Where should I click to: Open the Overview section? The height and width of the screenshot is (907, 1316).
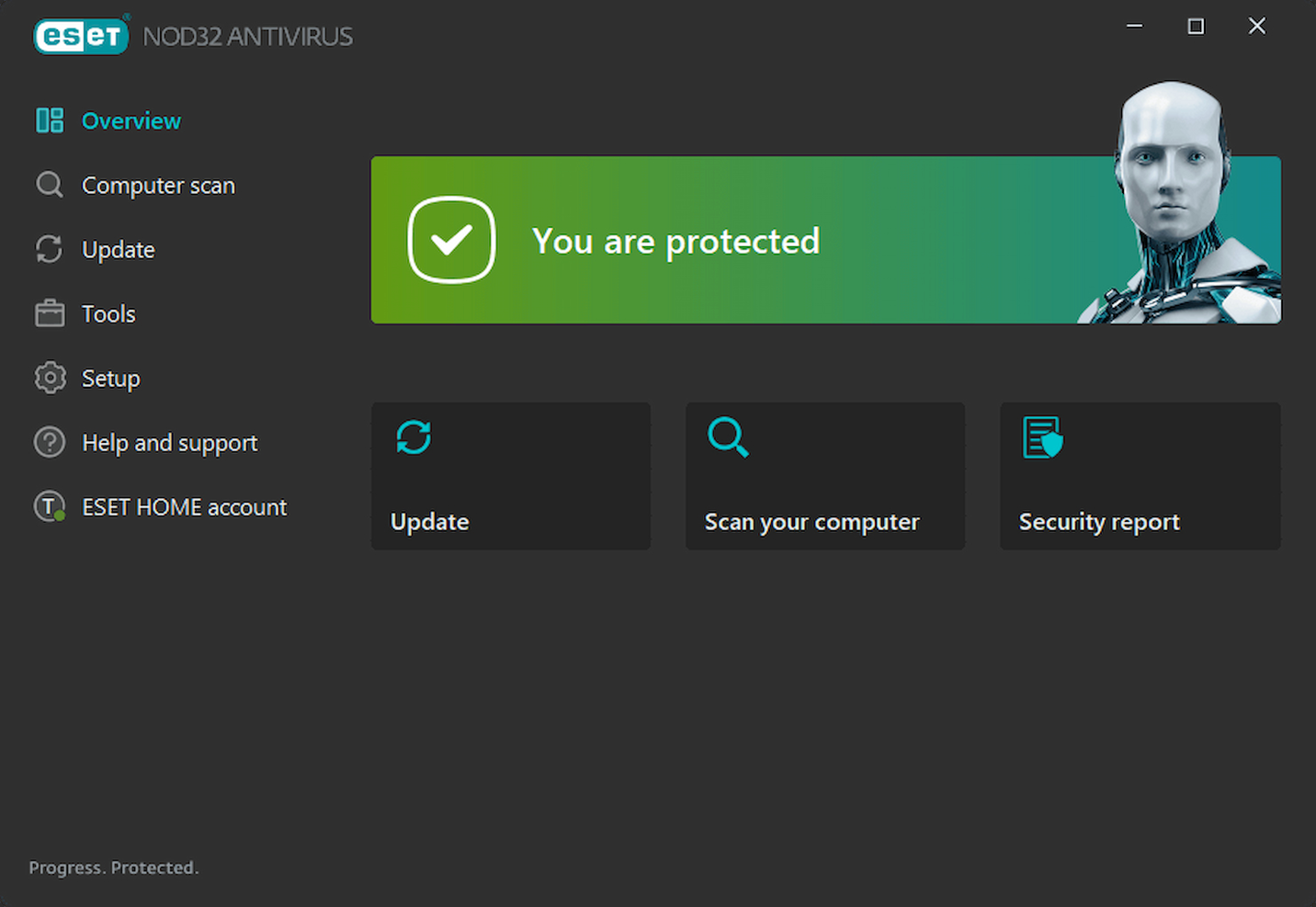pos(131,119)
